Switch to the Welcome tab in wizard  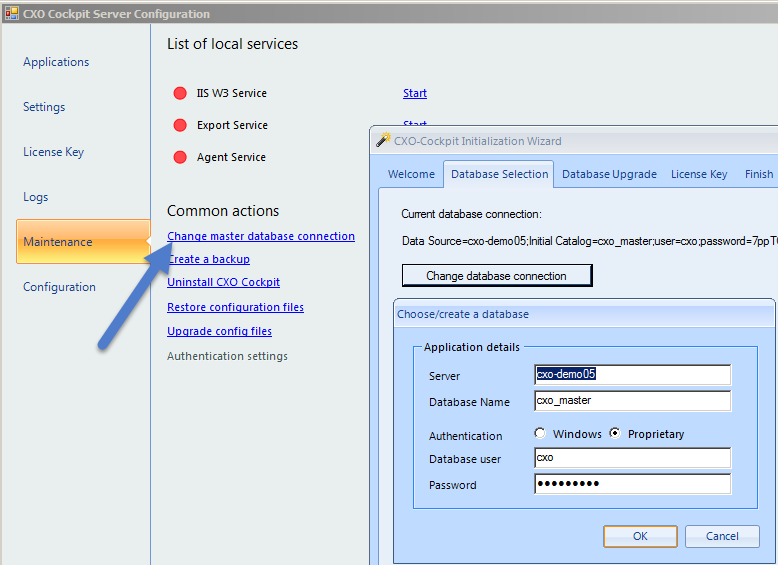(411, 174)
